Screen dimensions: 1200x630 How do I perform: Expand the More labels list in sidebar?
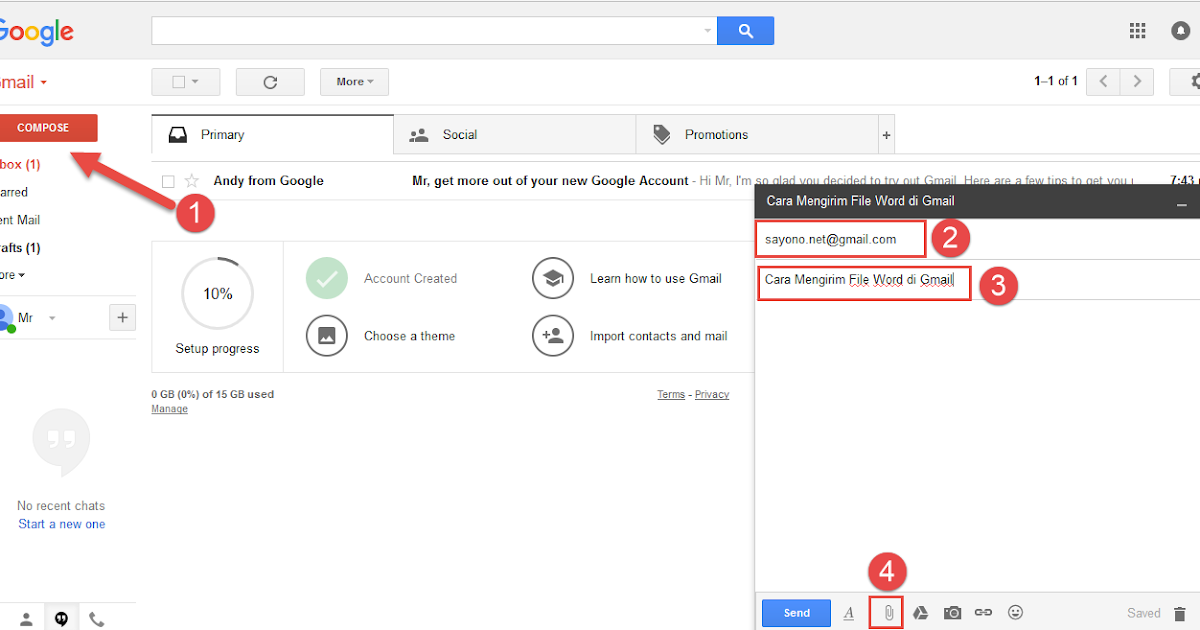click(x=12, y=275)
